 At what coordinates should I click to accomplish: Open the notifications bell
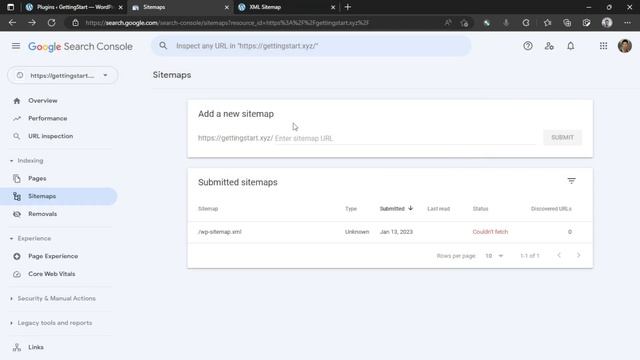click(571, 46)
